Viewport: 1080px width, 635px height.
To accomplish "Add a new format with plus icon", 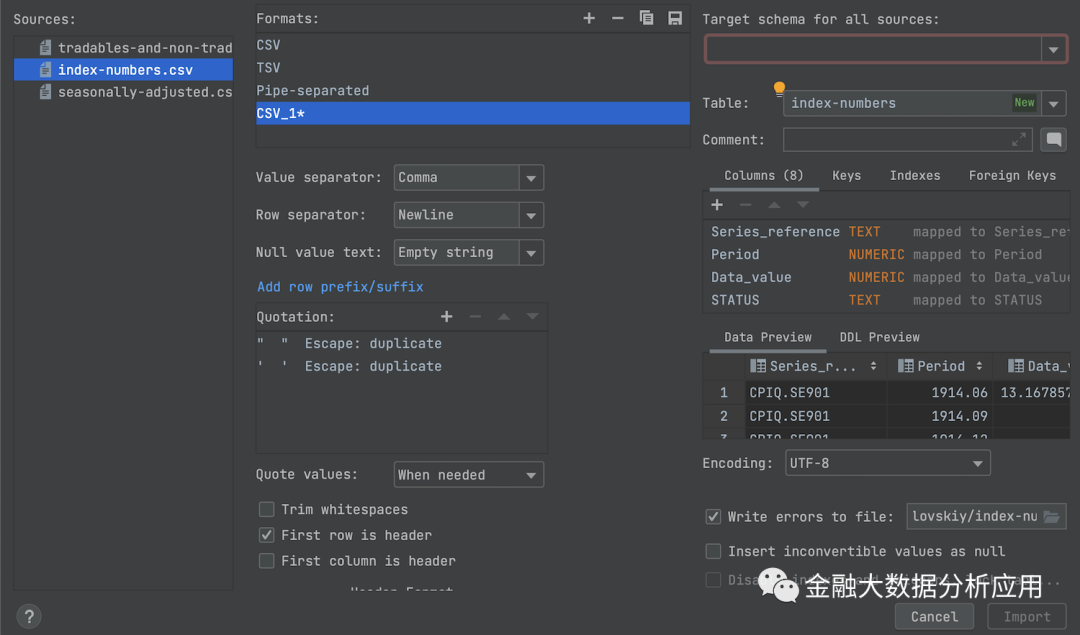I will click(589, 18).
